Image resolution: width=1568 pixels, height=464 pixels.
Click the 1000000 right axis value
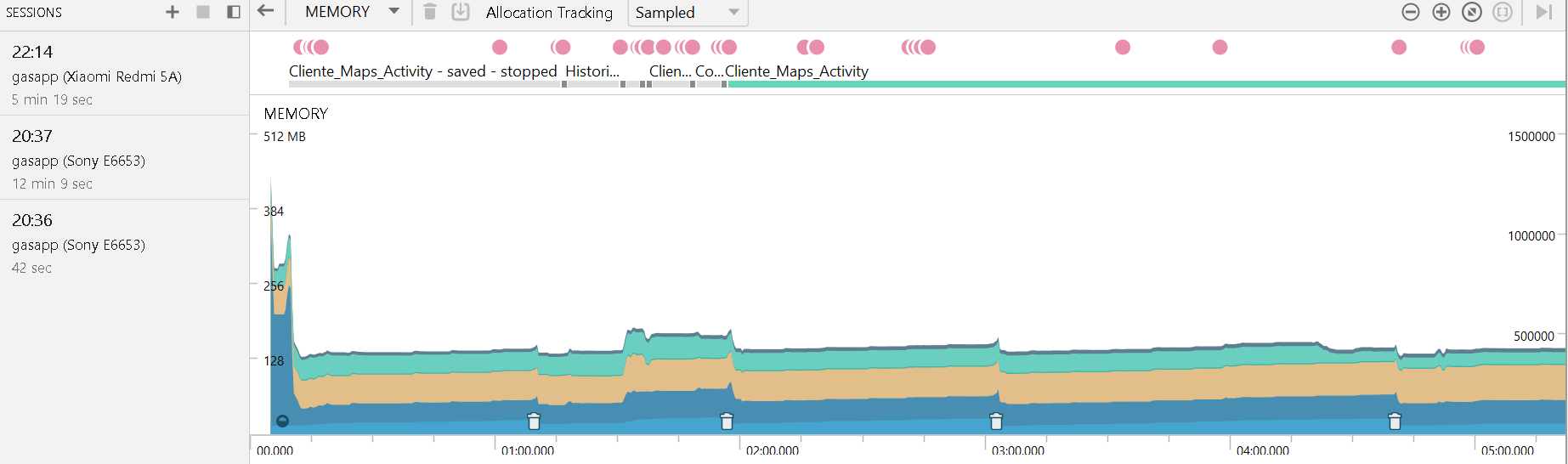[x=1531, y=236]
